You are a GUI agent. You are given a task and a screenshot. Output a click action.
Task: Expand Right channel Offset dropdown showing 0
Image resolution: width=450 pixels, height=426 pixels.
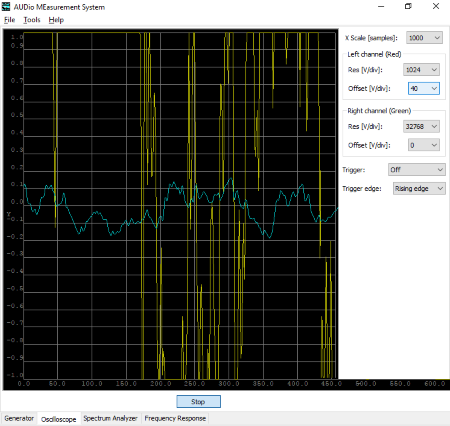point(424,145)
